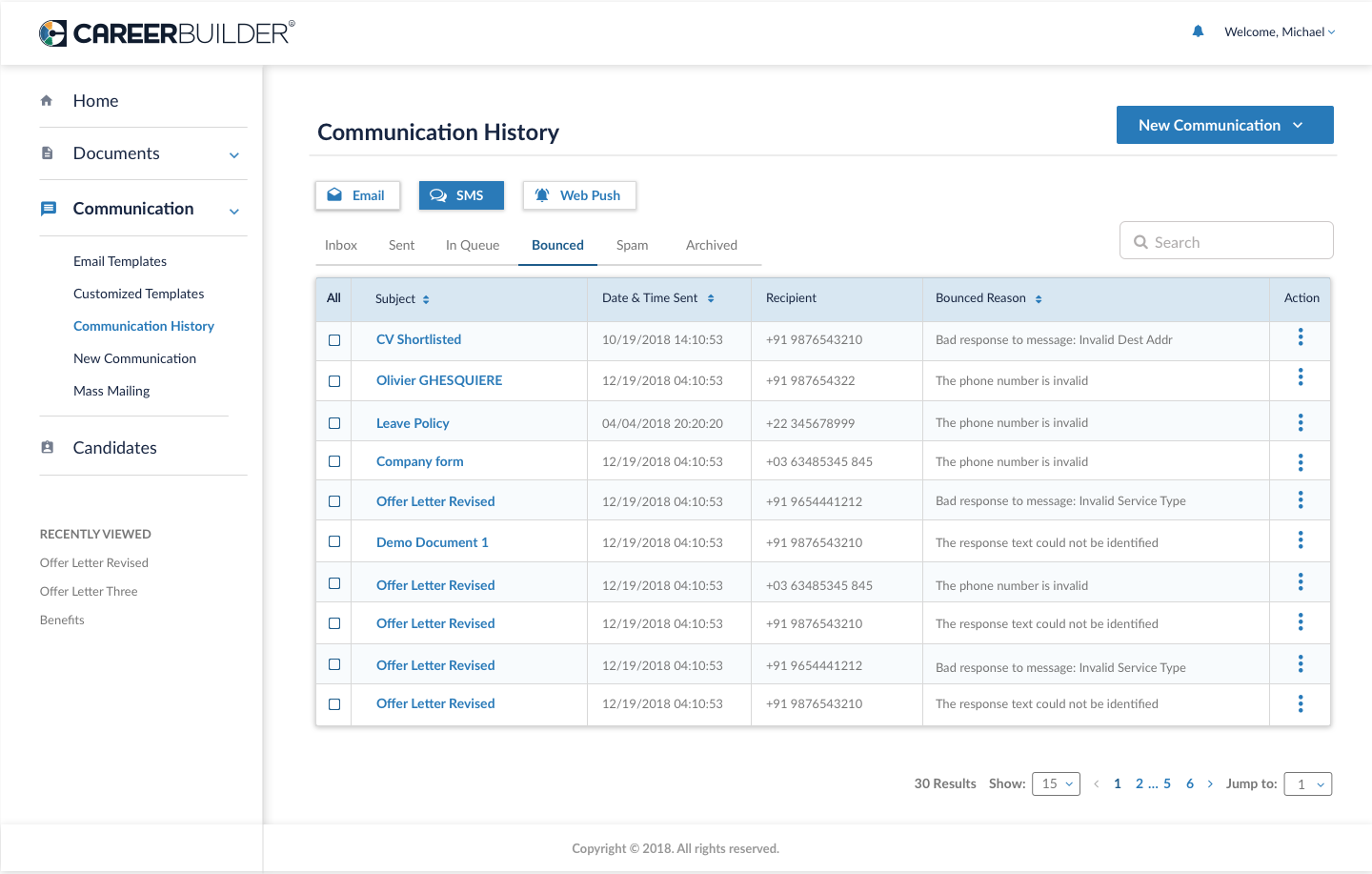Switch to the Spam tab

click(x=632, y=245)
